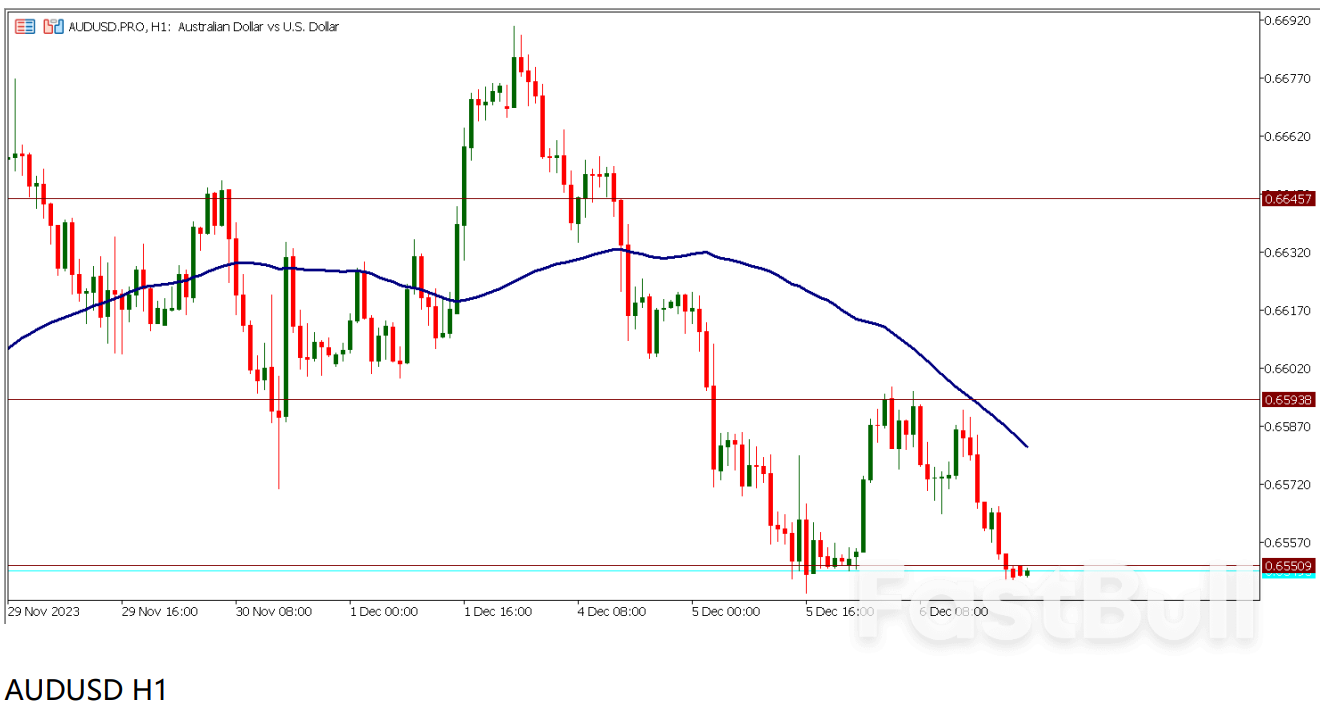Click the 5 Dec 00:00 time label
This screenshot has width=1334, height=708.
[x=728, y=611]
